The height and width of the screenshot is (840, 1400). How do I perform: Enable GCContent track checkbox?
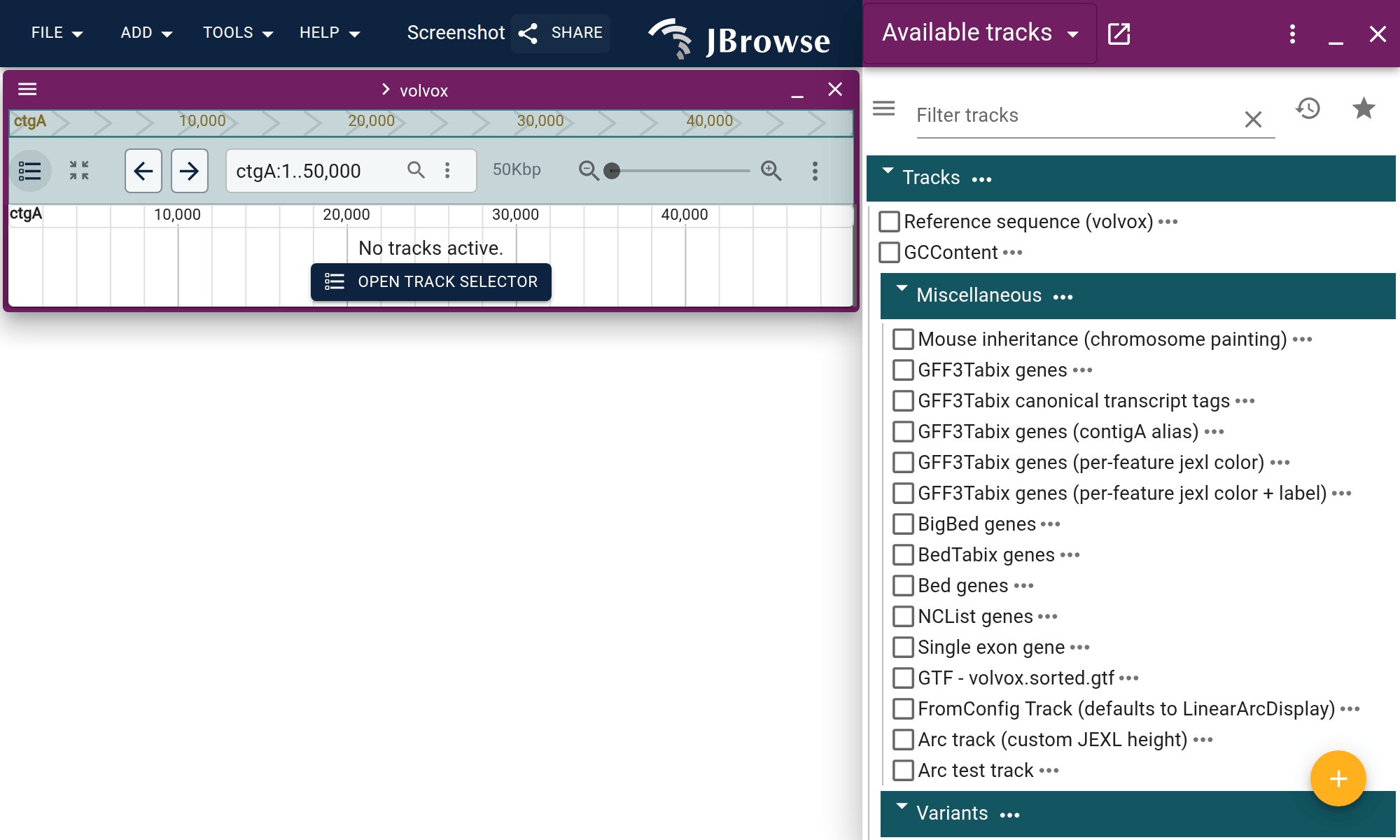click(889, 253)
